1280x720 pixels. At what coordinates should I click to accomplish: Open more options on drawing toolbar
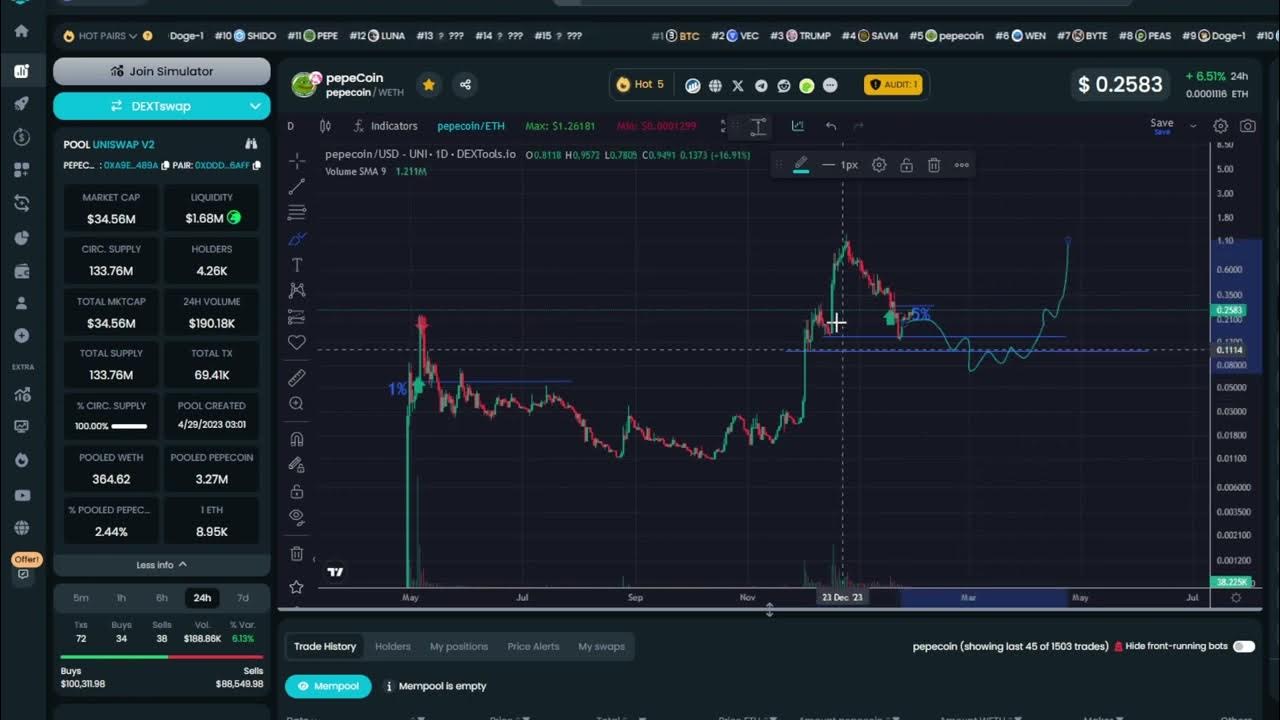pos(962,165)
